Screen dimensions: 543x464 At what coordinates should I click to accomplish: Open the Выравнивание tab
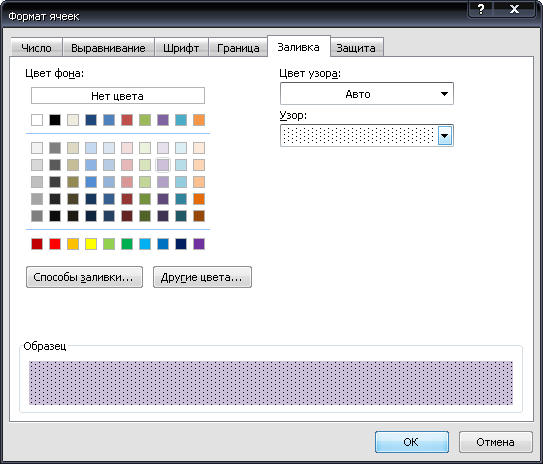click(108, 47)
